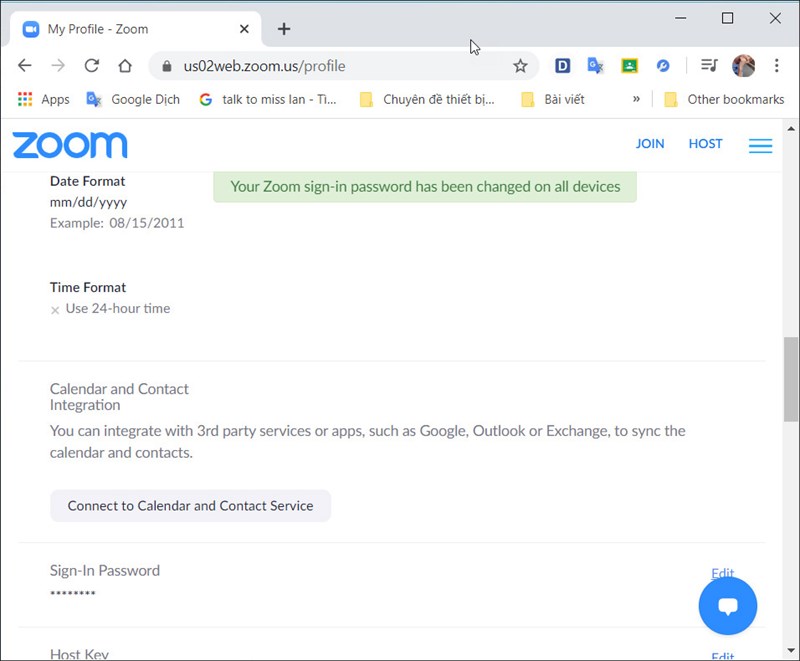Open the Apps shortcut in bookmarks bar

[x=44, y=99]
